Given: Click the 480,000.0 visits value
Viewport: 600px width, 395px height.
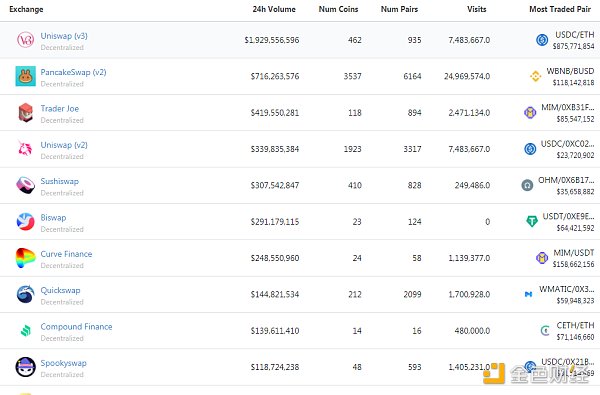Looking at the screenshot, I should coord(472,331).
